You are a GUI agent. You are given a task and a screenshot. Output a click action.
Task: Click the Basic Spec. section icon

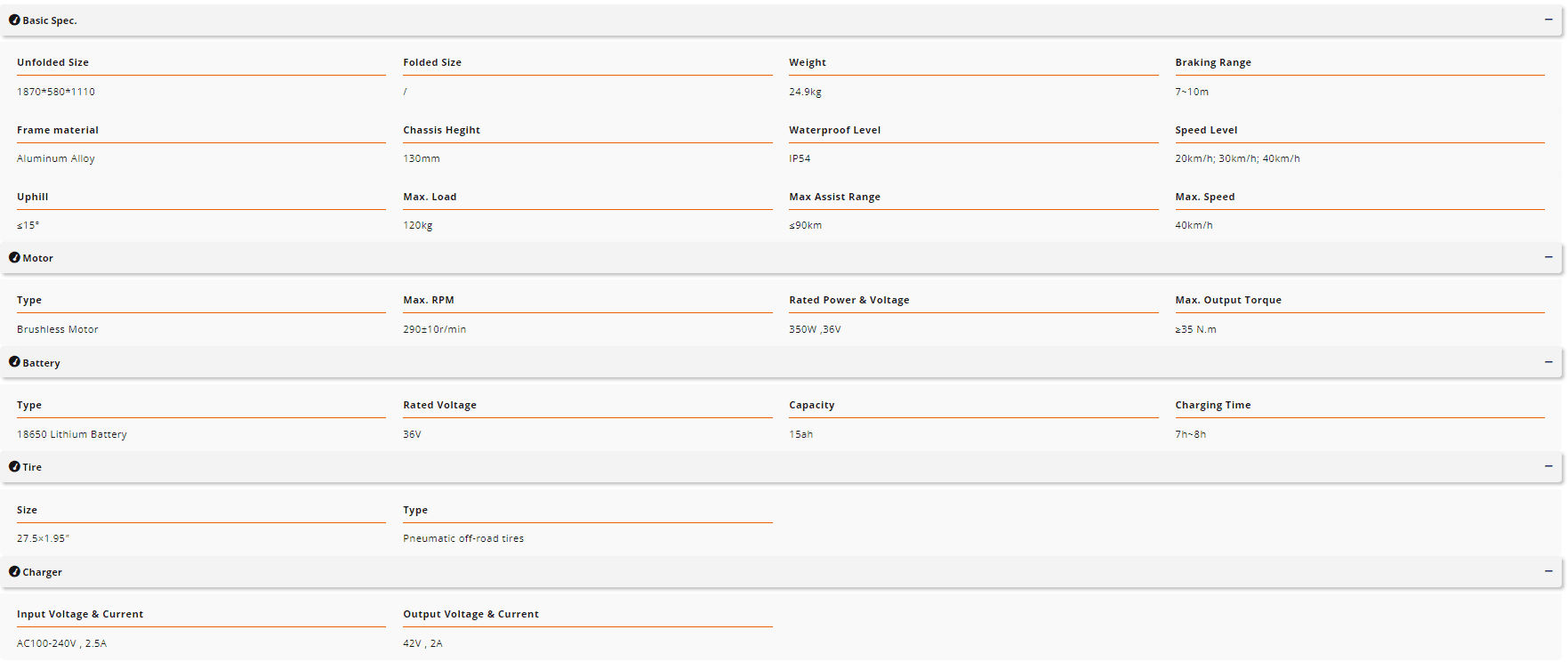click(x=14, y=20)
